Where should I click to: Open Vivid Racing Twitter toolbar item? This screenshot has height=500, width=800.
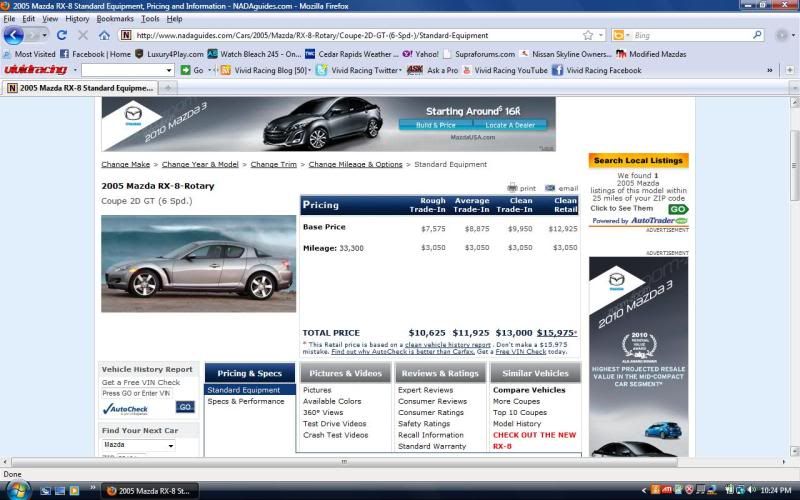tap(359, 70)
